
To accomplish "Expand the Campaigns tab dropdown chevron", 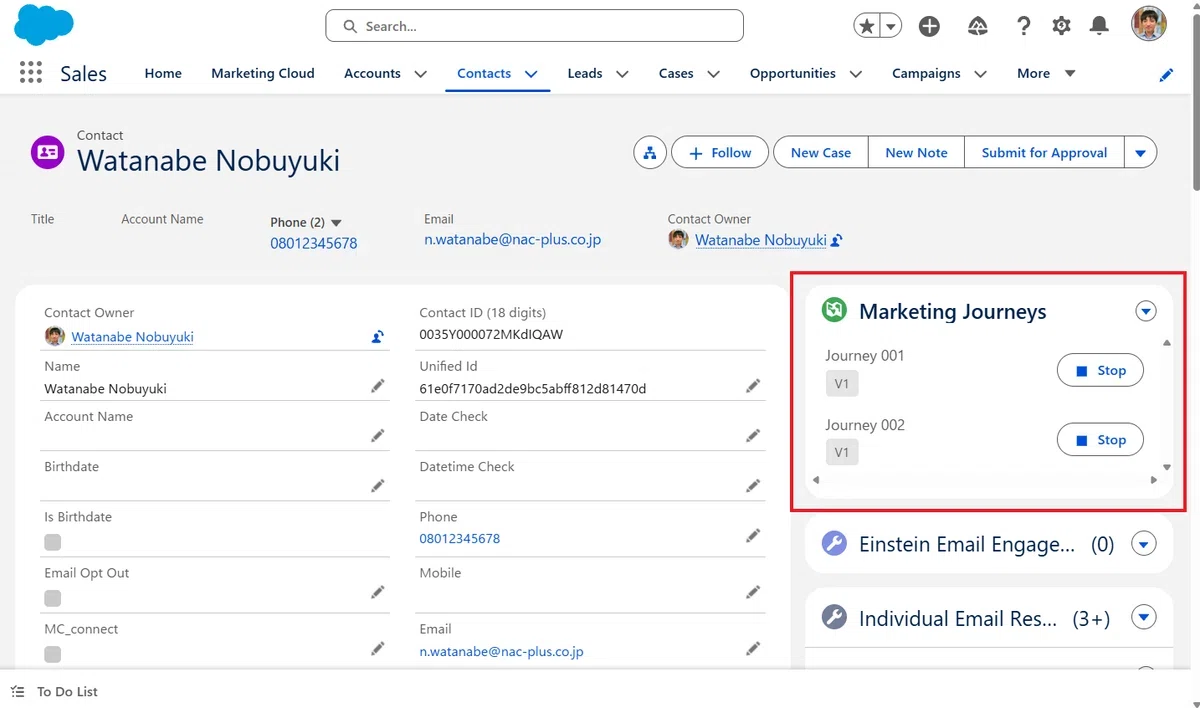I will tap(980, 74).
